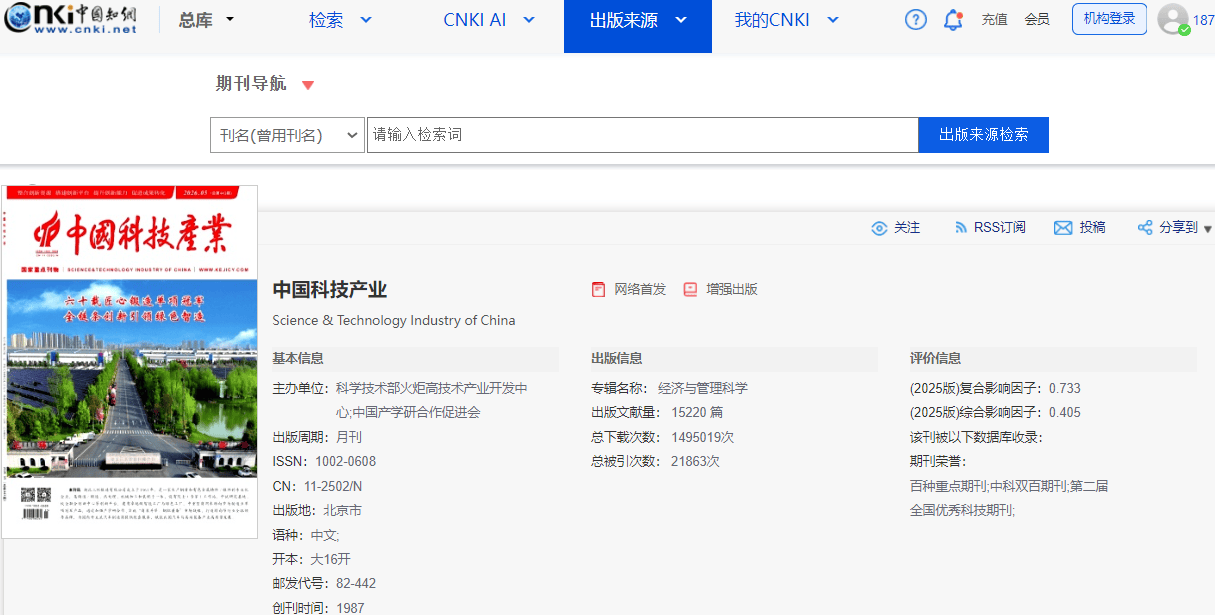Click the 总被引次数 value 21863次
The image size is (1215, 615).
[695, 462]
